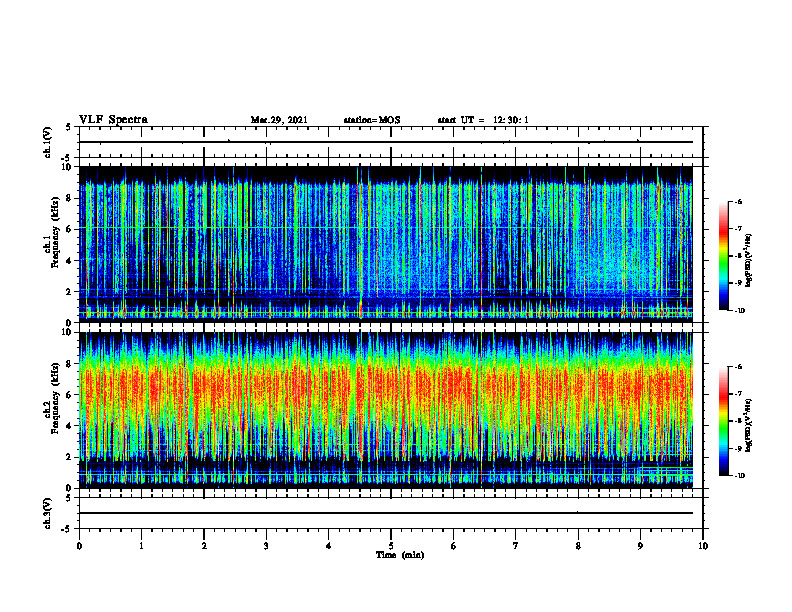Click the time axis tick label "6"
Screen dimensions: 792x612
coord(454,546)
